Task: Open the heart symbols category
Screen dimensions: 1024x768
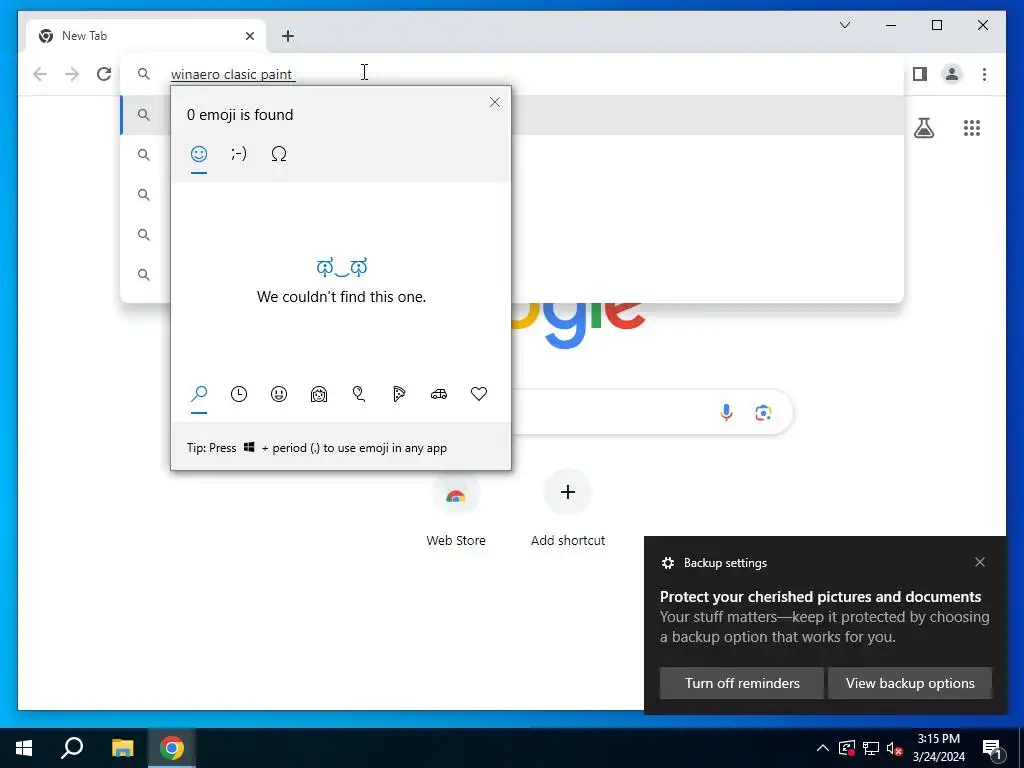Action: (x=479, y=394)
